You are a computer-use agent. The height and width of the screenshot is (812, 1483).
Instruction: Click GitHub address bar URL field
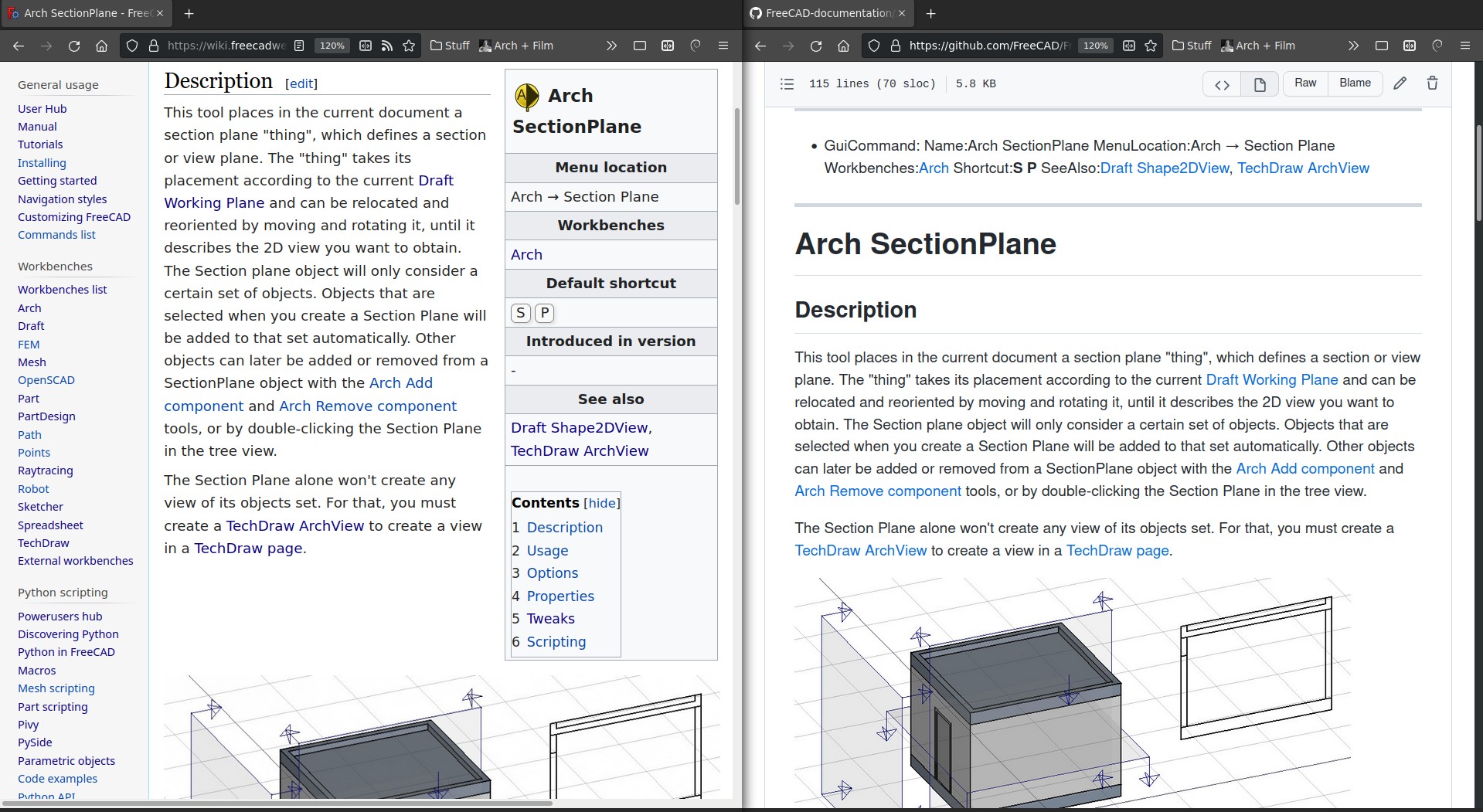click(989, 46)
